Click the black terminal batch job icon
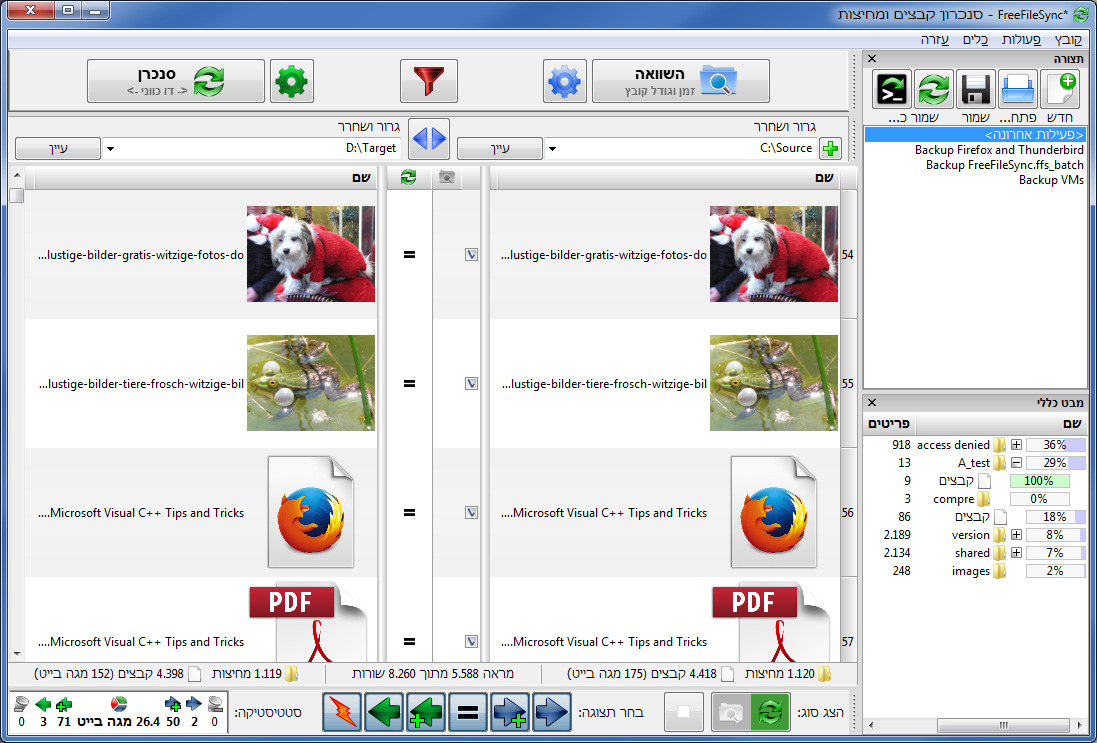Image resolution: width=1097 pixels, height=743 pixels. (x=891, y=89)
